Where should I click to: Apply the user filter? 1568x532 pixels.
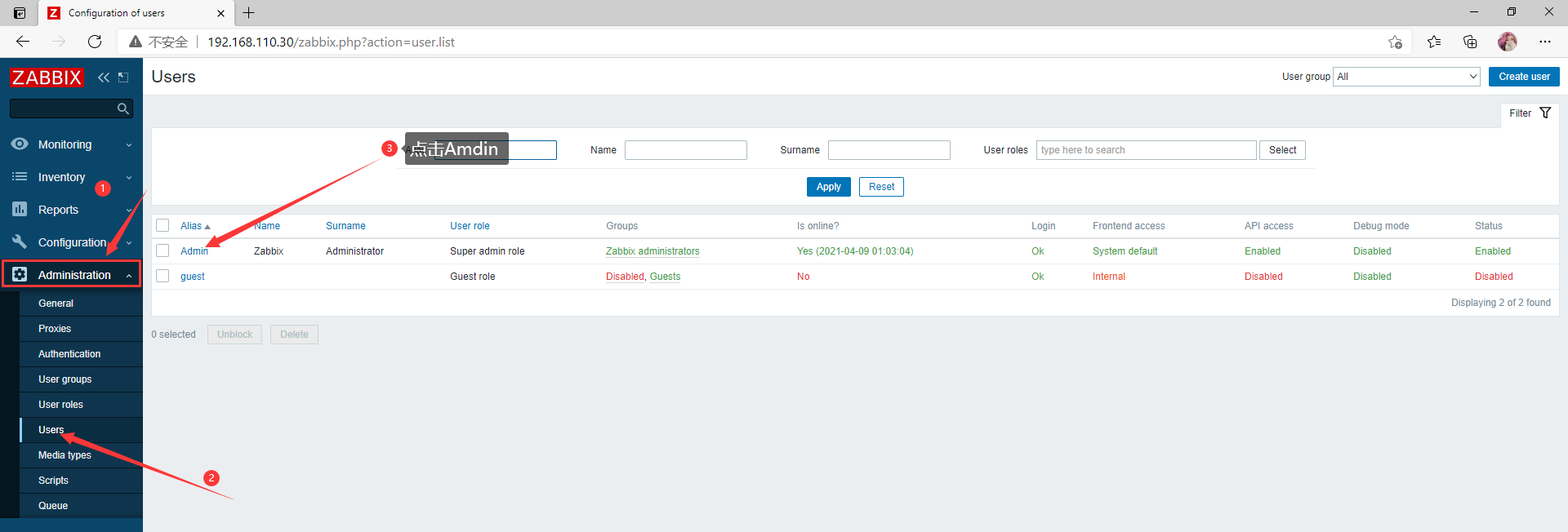click(x=829, y=187)
